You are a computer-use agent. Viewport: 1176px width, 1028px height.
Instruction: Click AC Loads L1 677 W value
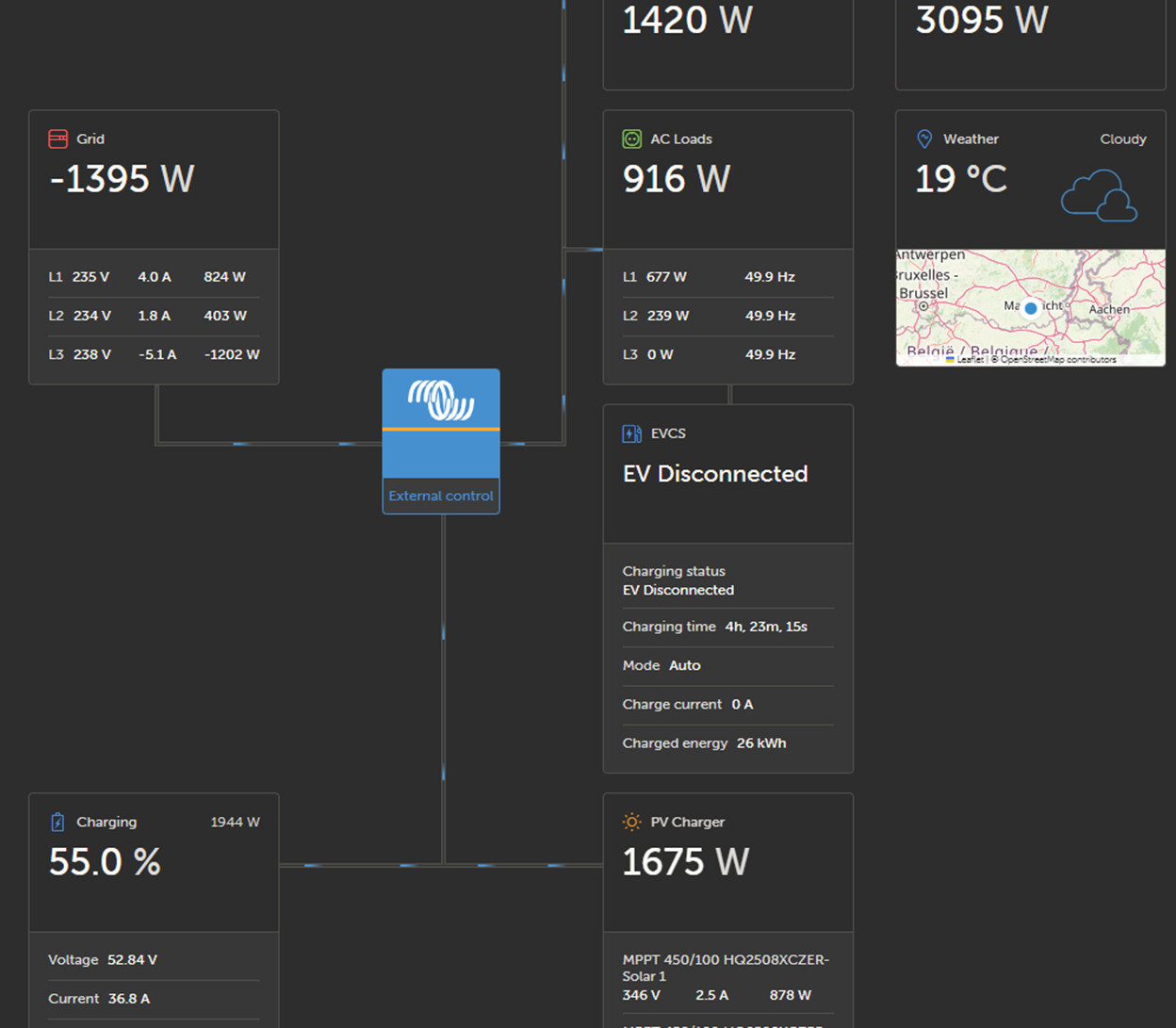[666, 277]
